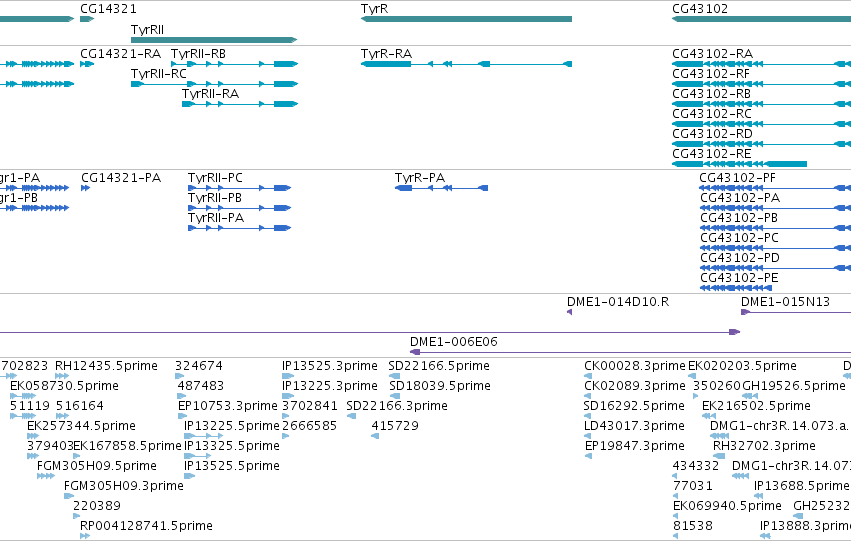
Task: Select EST RH32702.3prime
Action: [764, 446]
